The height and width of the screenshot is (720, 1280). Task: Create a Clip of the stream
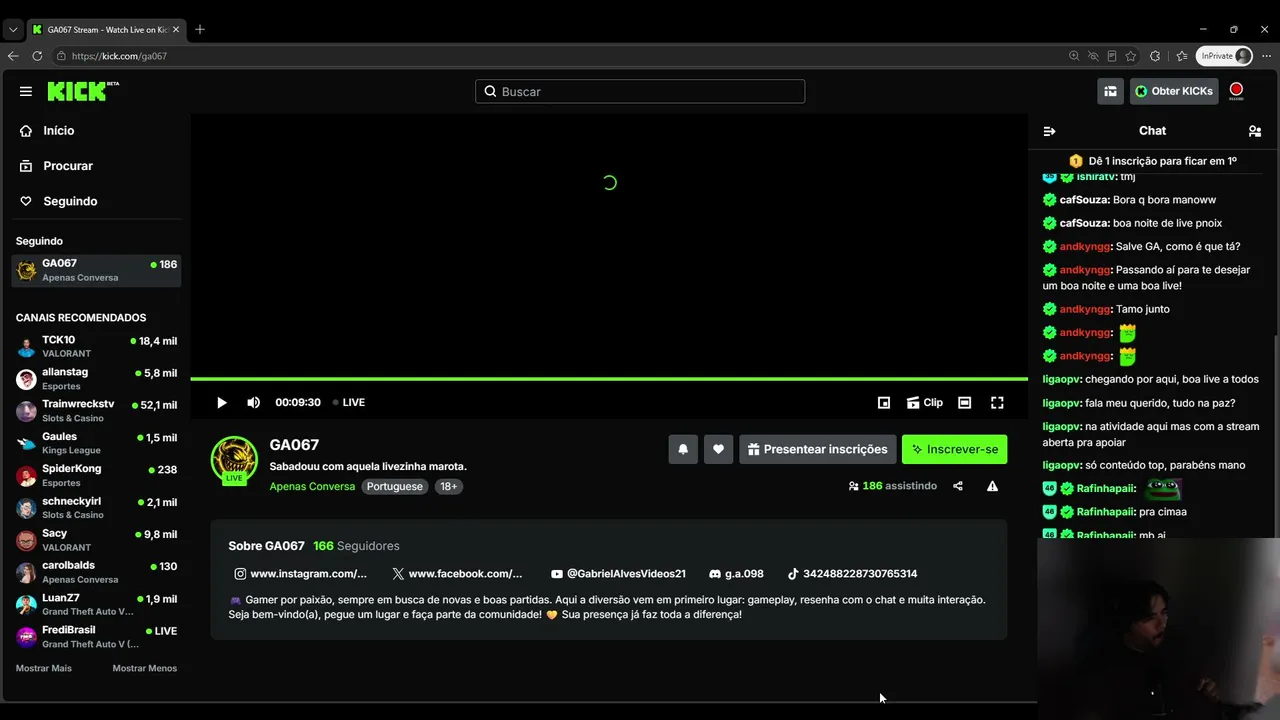(x=925, y=402)
